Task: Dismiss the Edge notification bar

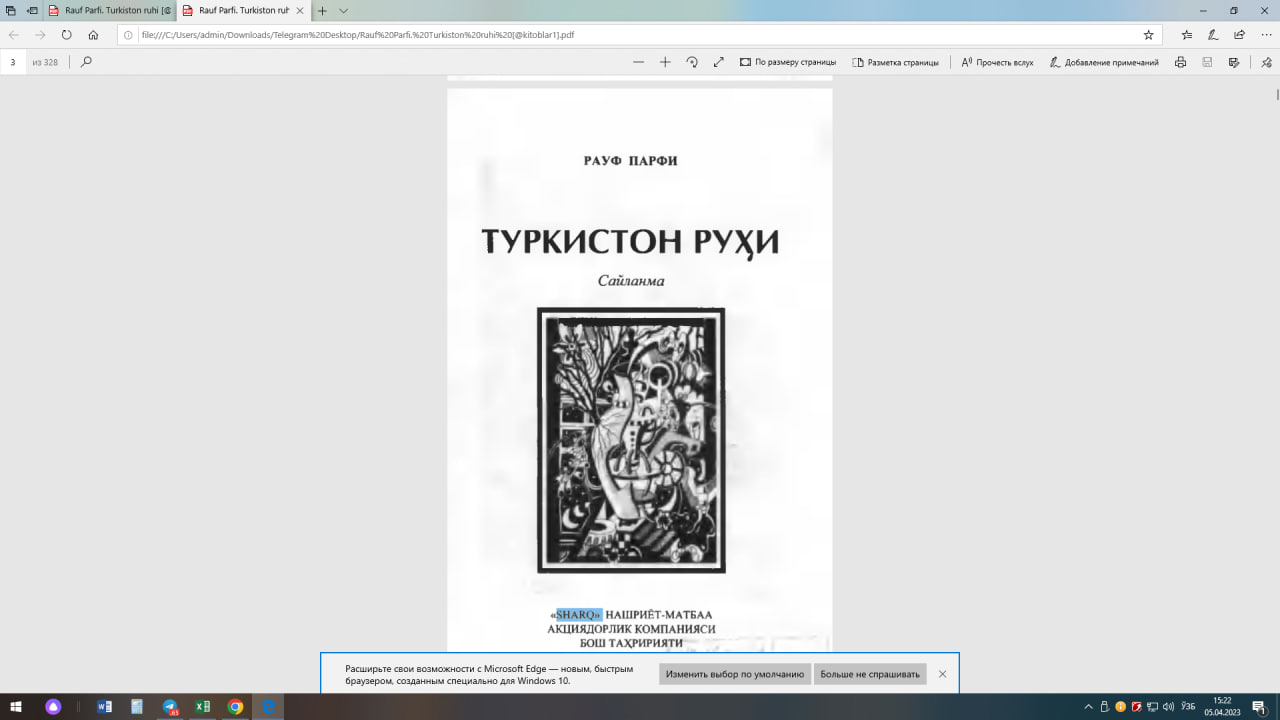Action: point(942,674)
